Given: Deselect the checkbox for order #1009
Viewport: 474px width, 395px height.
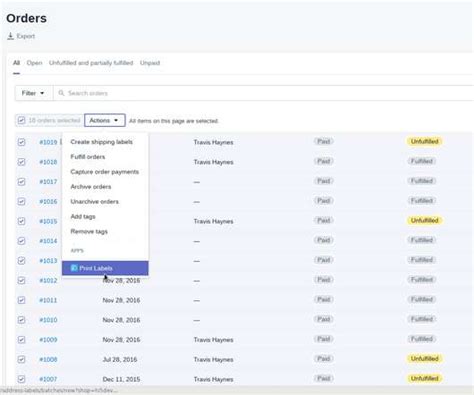Looking at the screenshot, I should [x=21, y=340].
